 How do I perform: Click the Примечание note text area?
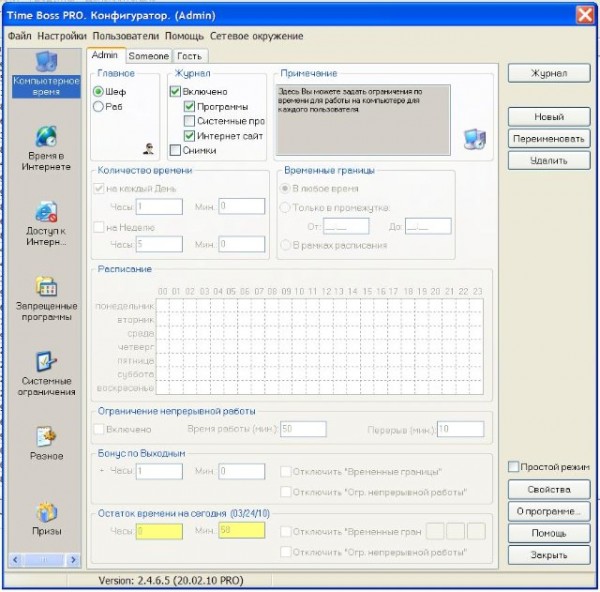coord(363,120)
